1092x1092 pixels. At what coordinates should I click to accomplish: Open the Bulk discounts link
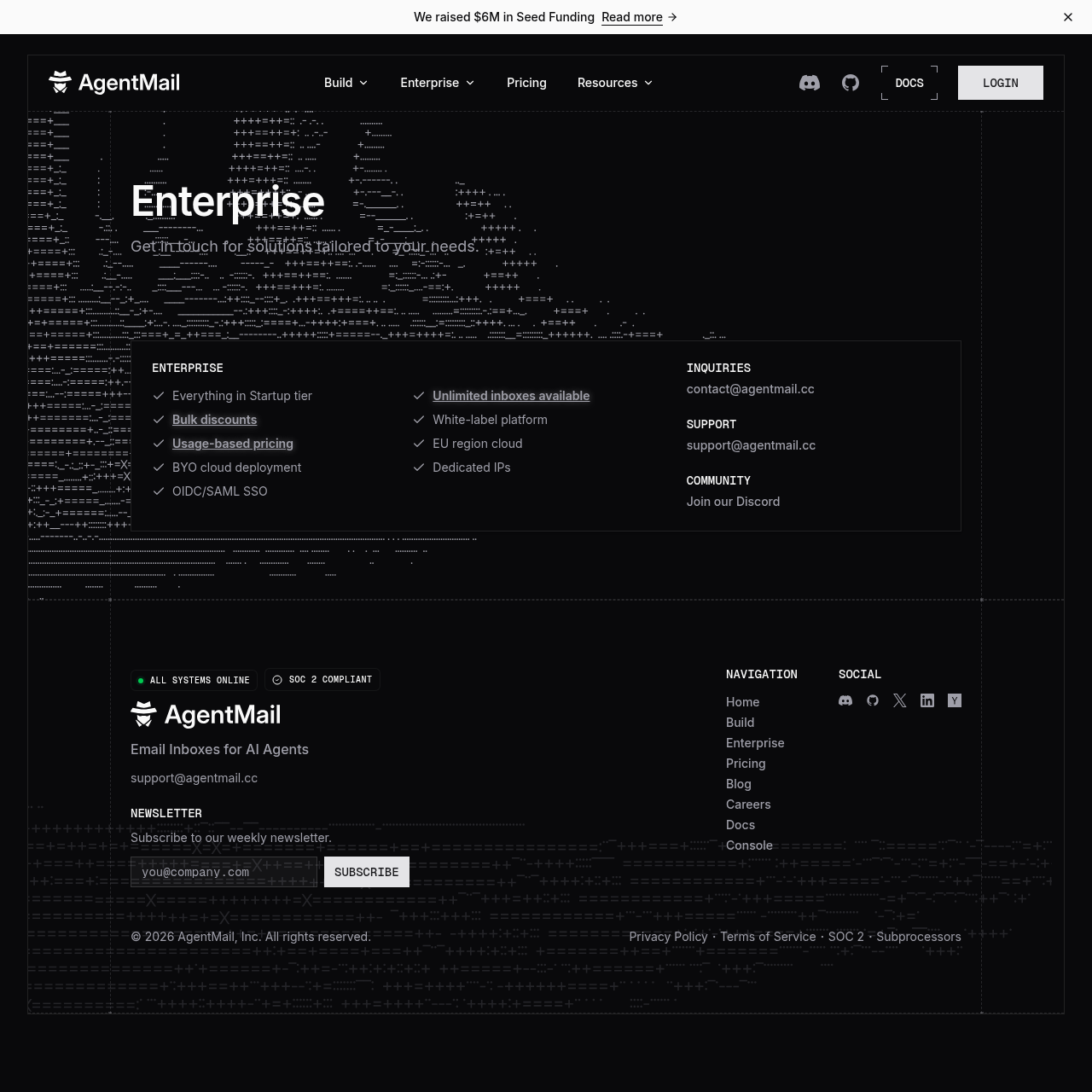(214, 420)
